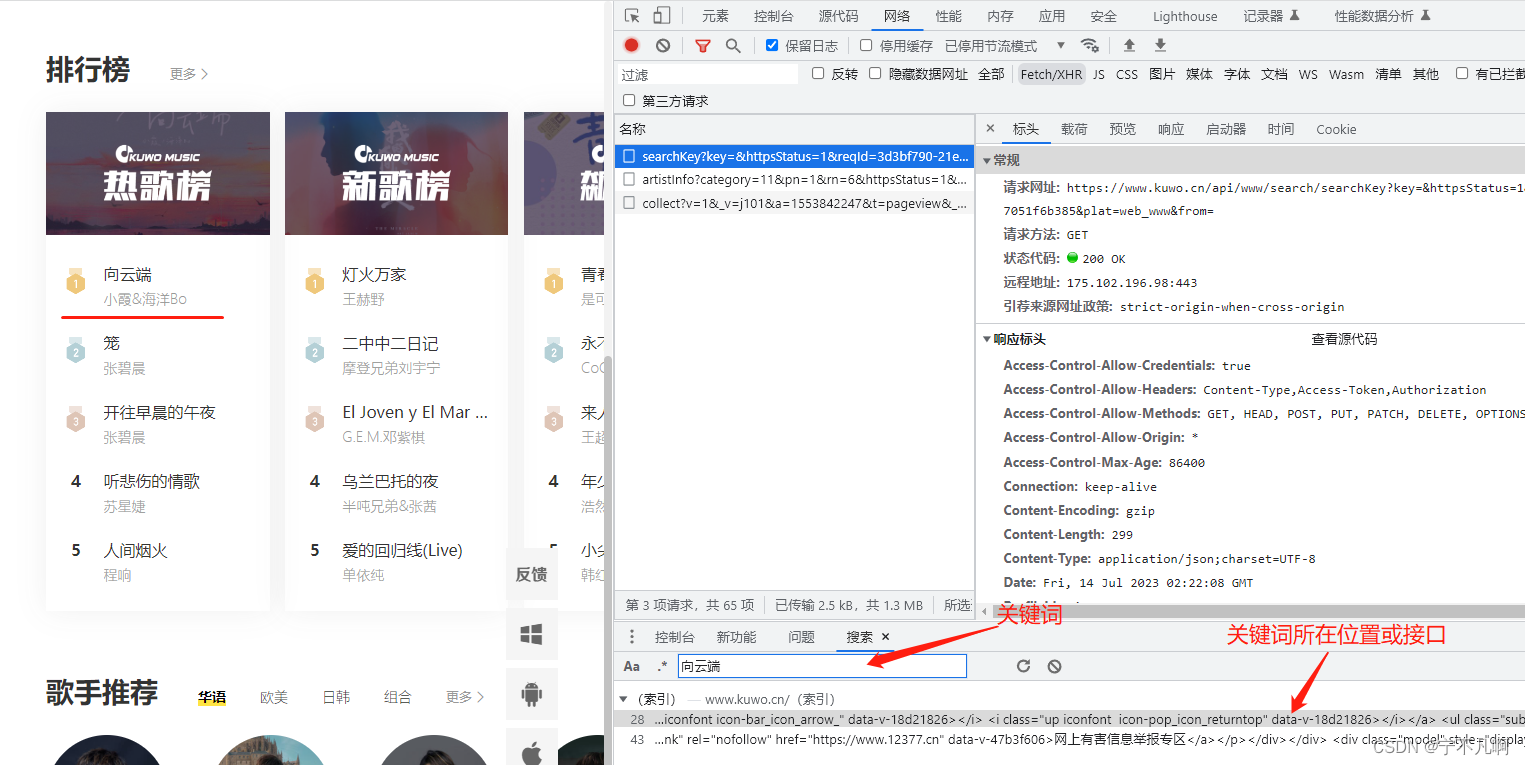Click the 反馈 feedback button
The height and width of the screenshot is (765, 1525).
point(531,574)
